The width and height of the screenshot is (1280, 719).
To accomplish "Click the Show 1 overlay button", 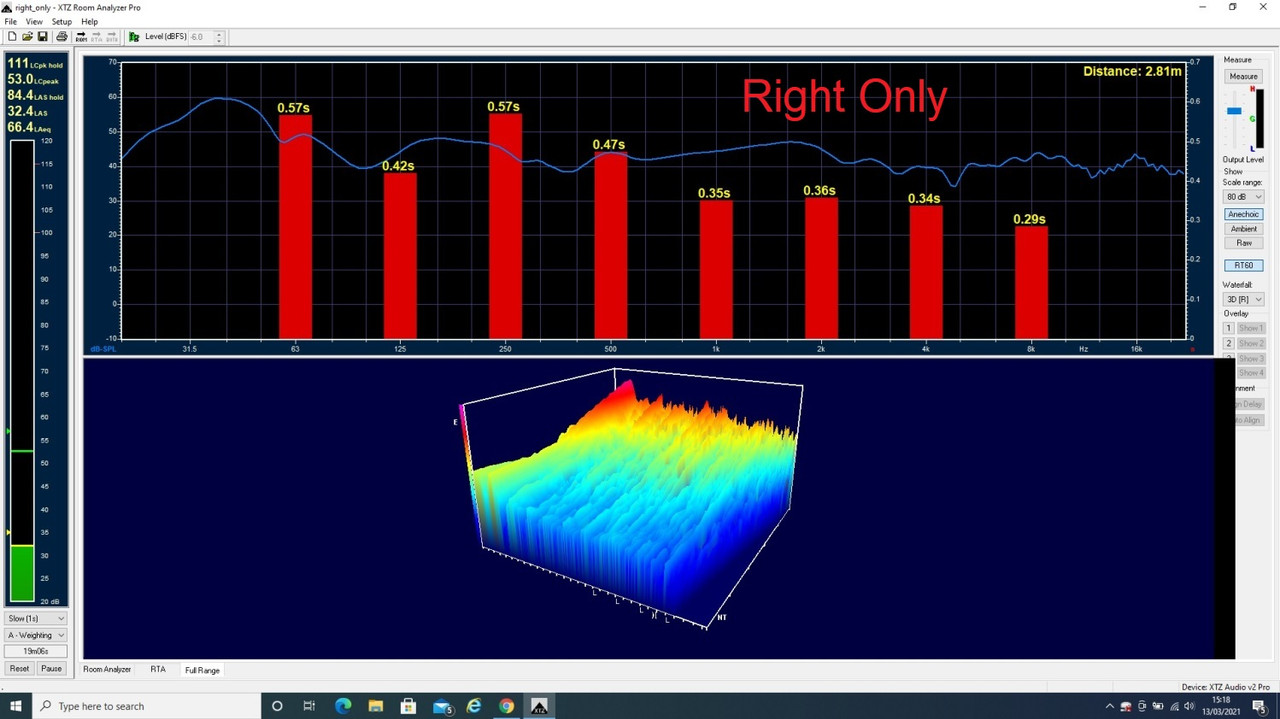I will pyautogui.click(x=1251, y=328).
